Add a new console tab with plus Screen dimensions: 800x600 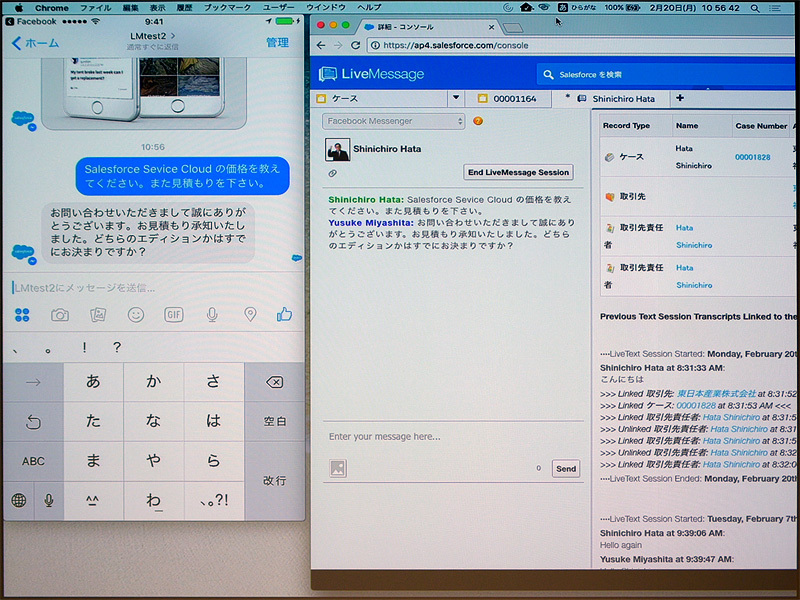(x=680, y=98)
